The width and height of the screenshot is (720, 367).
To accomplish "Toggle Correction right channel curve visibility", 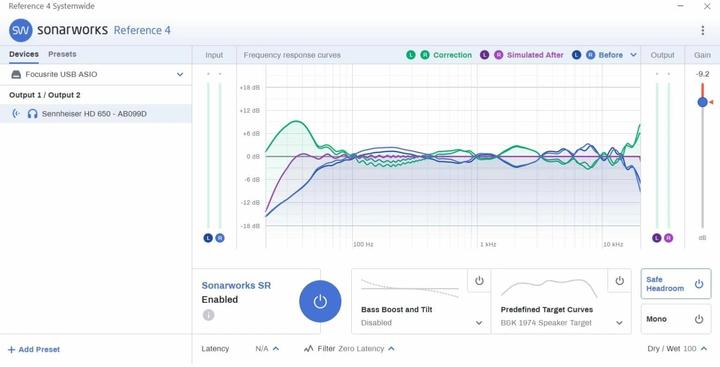I will 425,55.
